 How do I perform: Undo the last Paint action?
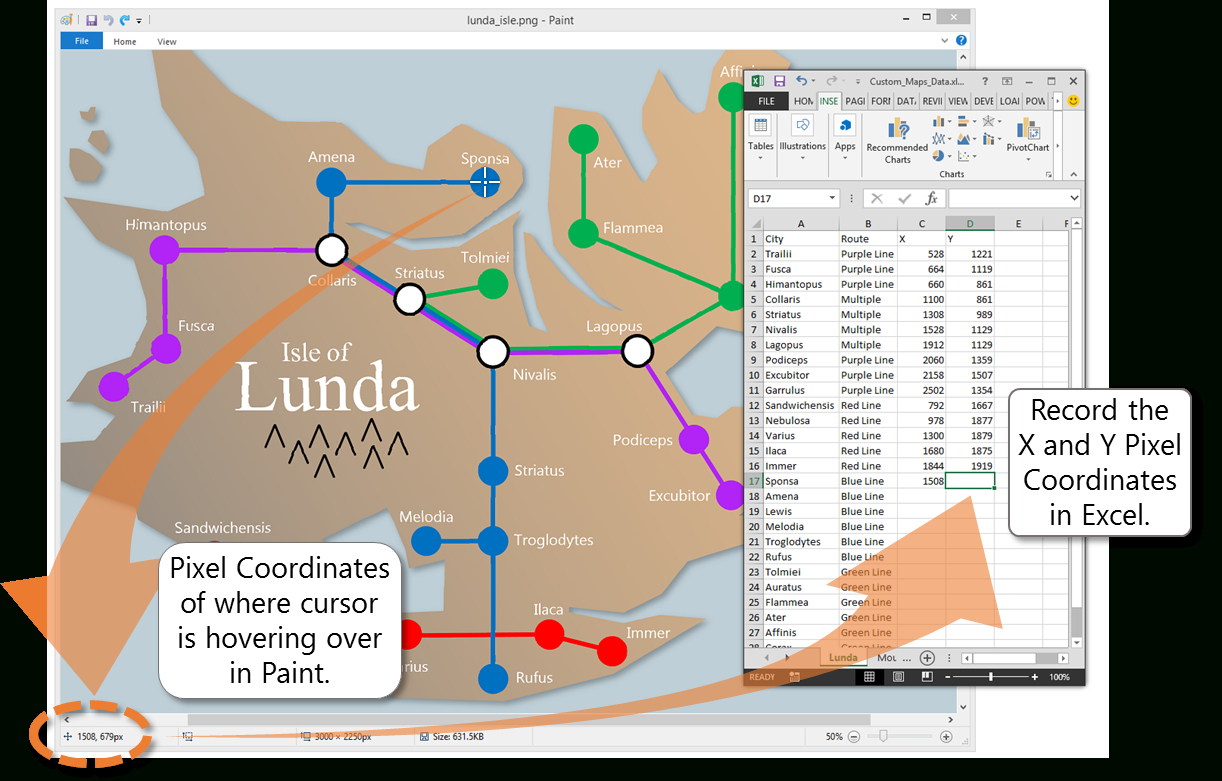point(109,20)
